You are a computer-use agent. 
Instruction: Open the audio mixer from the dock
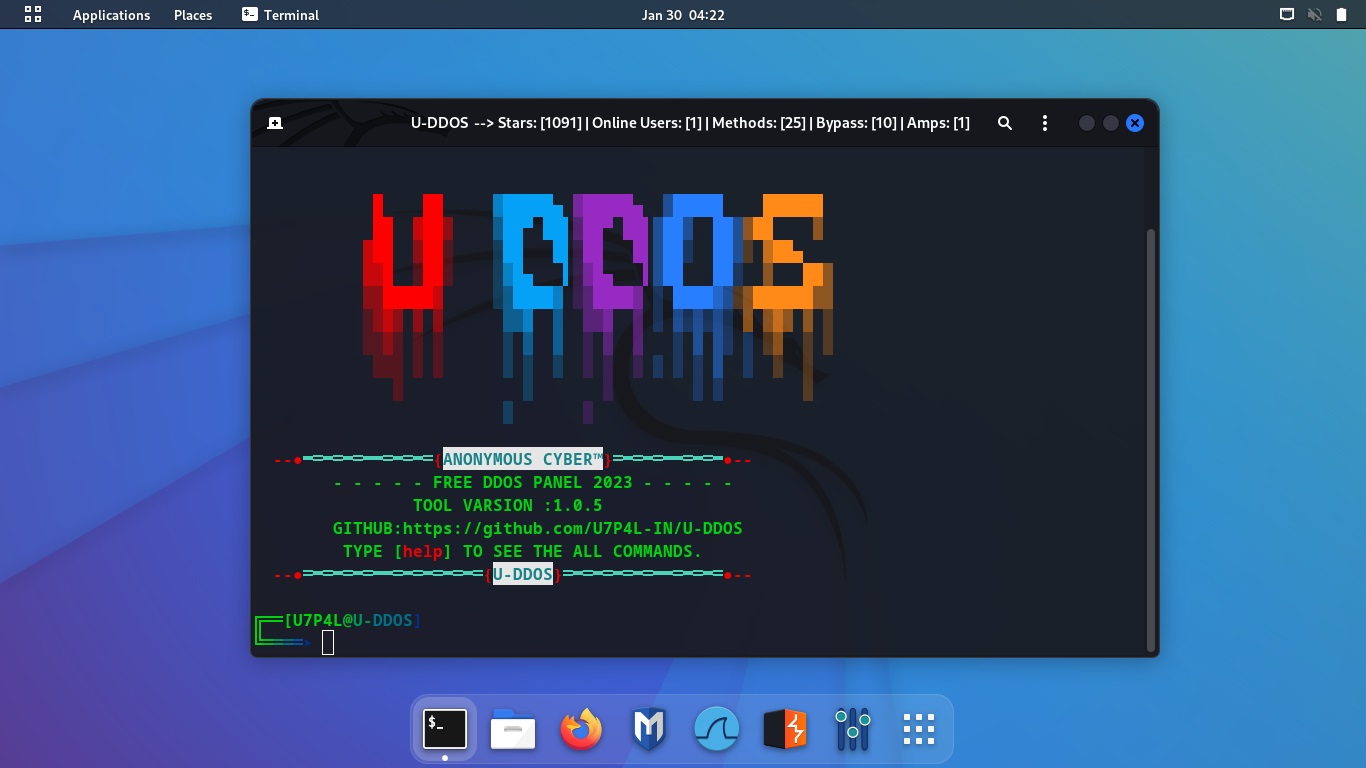tap(852, 729)
